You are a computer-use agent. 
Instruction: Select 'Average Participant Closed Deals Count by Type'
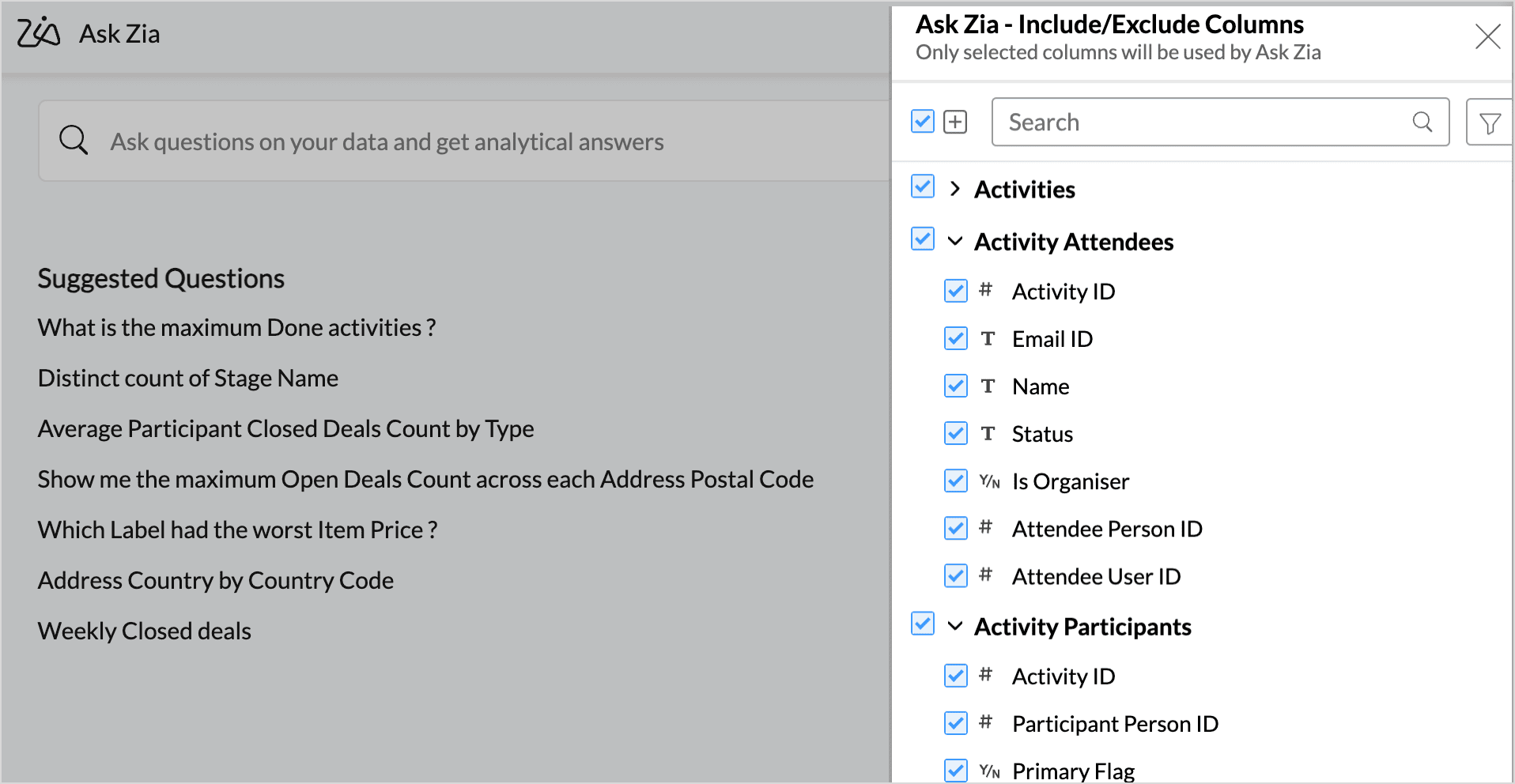286,428
